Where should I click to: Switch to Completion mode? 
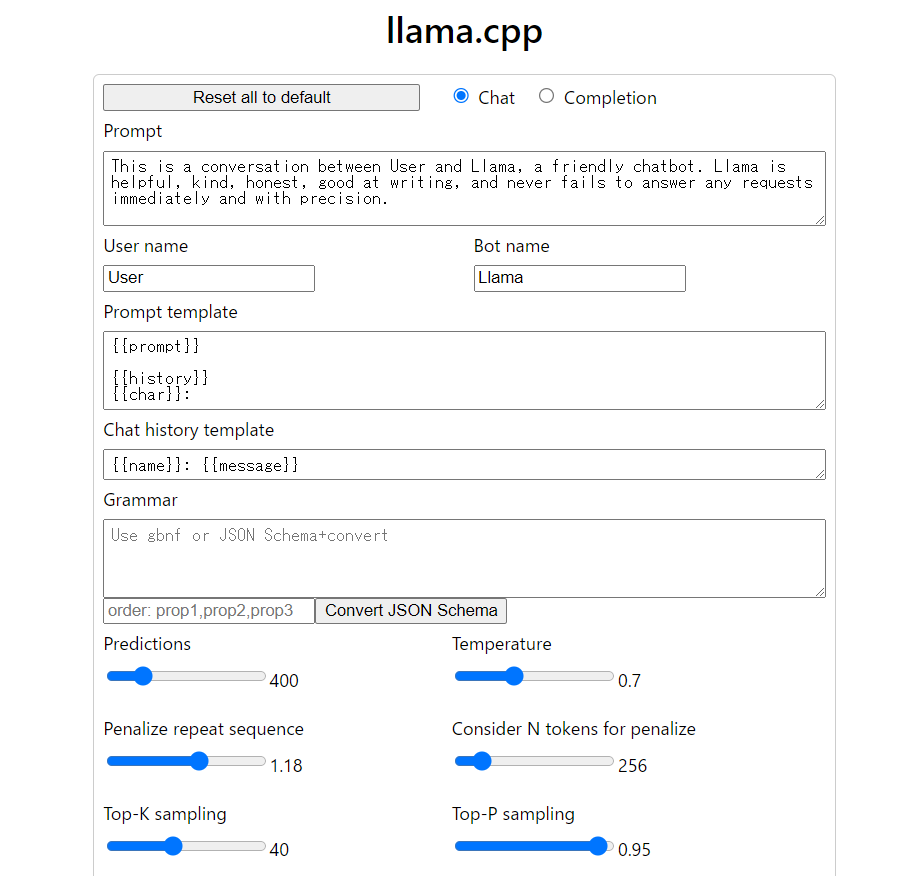pyautogui.click(x=546, y=96)
